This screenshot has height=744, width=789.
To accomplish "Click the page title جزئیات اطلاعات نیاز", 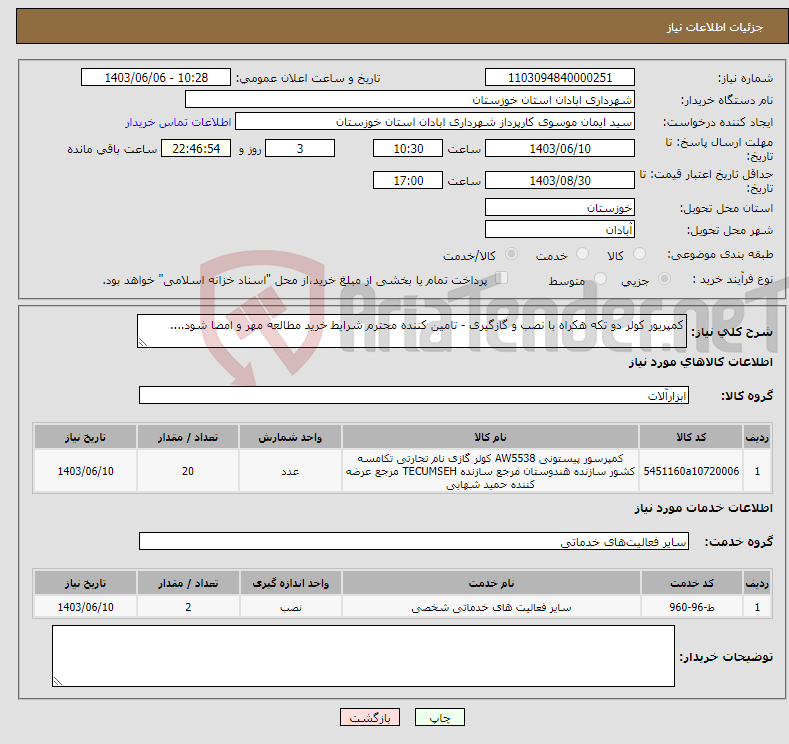I will tap(715, 27).
